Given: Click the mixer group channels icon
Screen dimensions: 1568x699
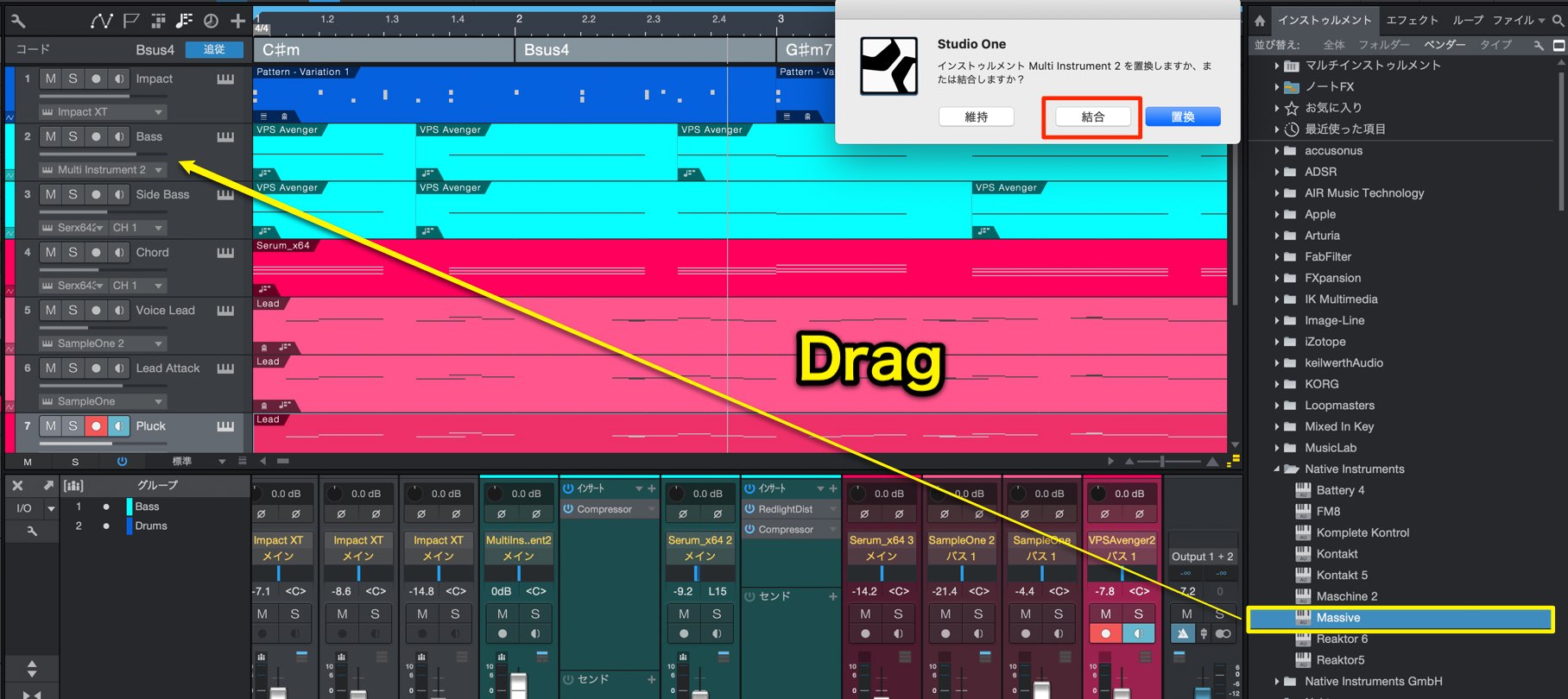Looking at the screenshot, I should (74, 486).
